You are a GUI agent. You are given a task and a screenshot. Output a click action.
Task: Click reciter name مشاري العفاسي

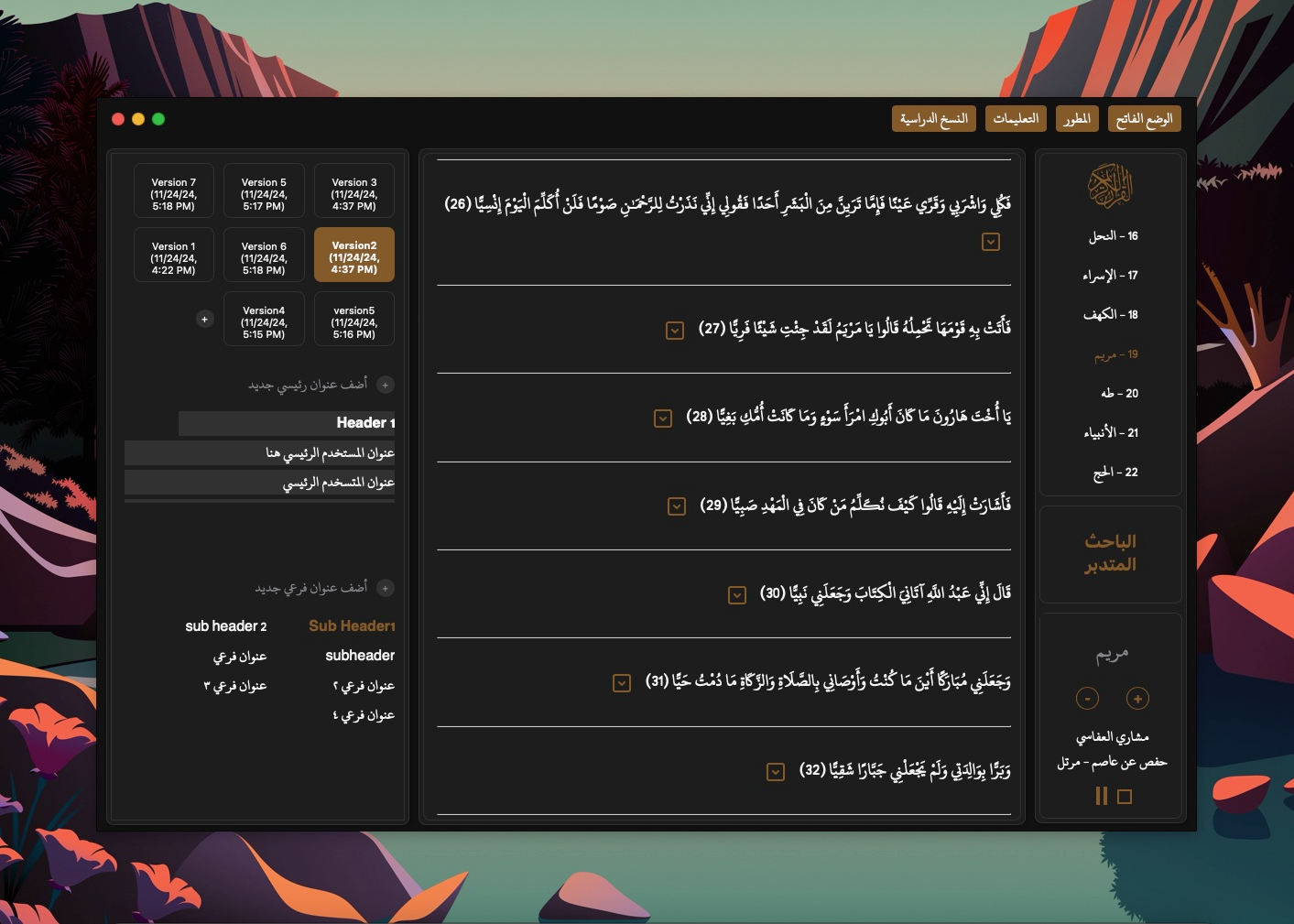(x=1112, y=737)
